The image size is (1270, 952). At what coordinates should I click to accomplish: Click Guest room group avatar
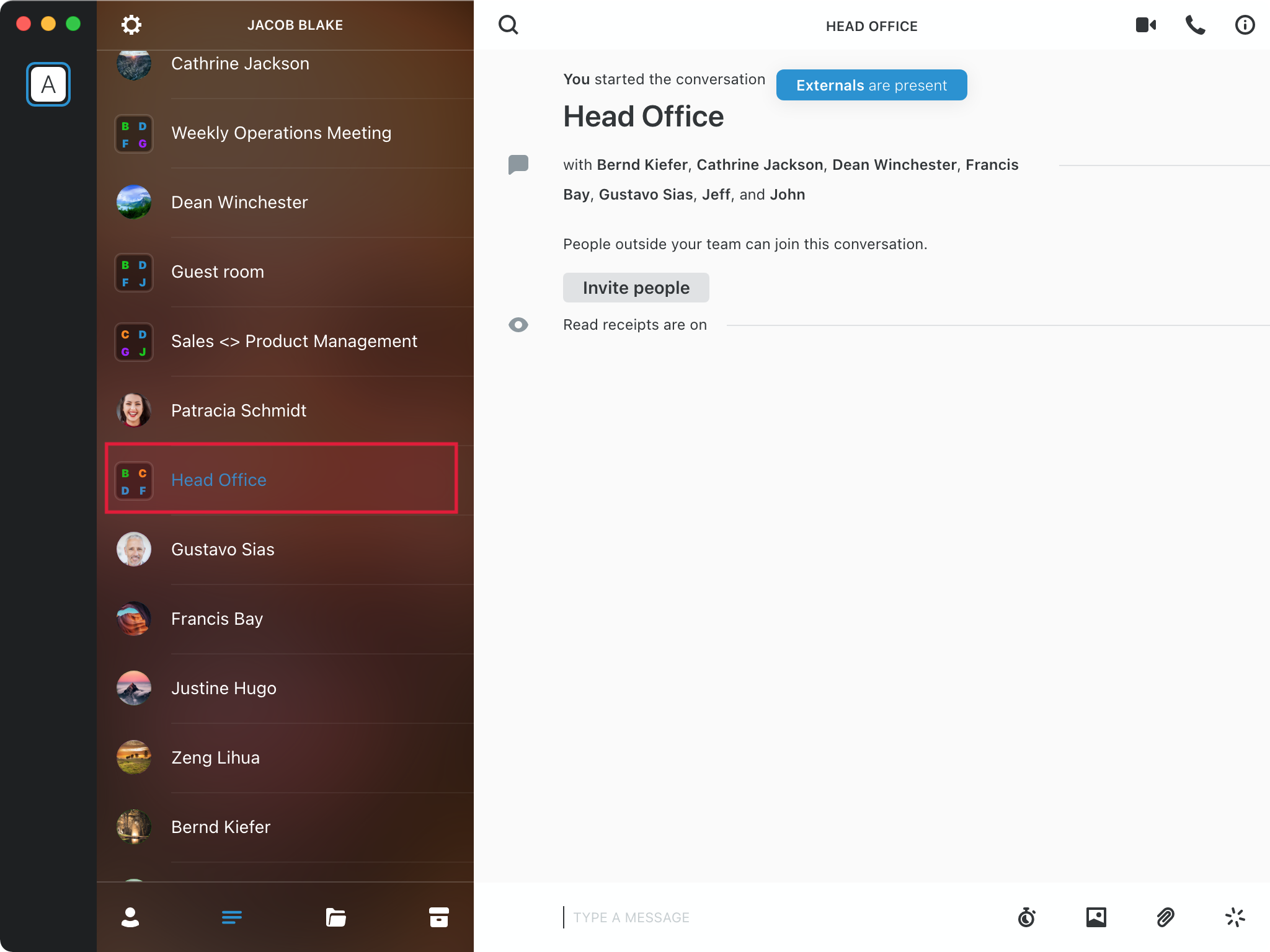[134, 272]
